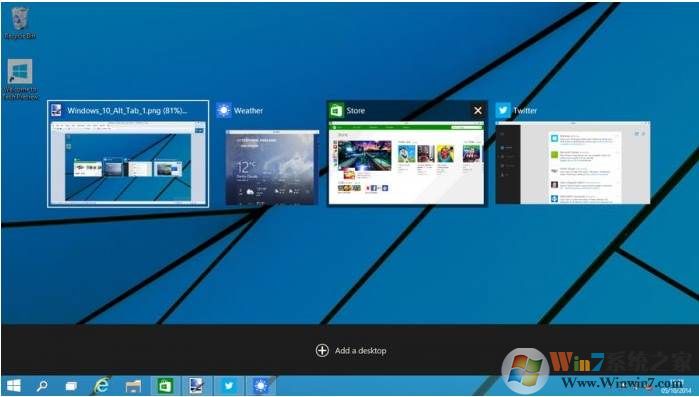Click the Weather taskbar icon
This screenshot has width=699, height=397.
[261, 385]
